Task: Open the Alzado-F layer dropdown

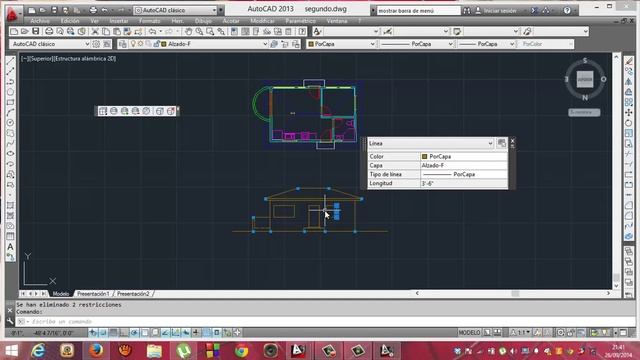Action: point(265,44)
